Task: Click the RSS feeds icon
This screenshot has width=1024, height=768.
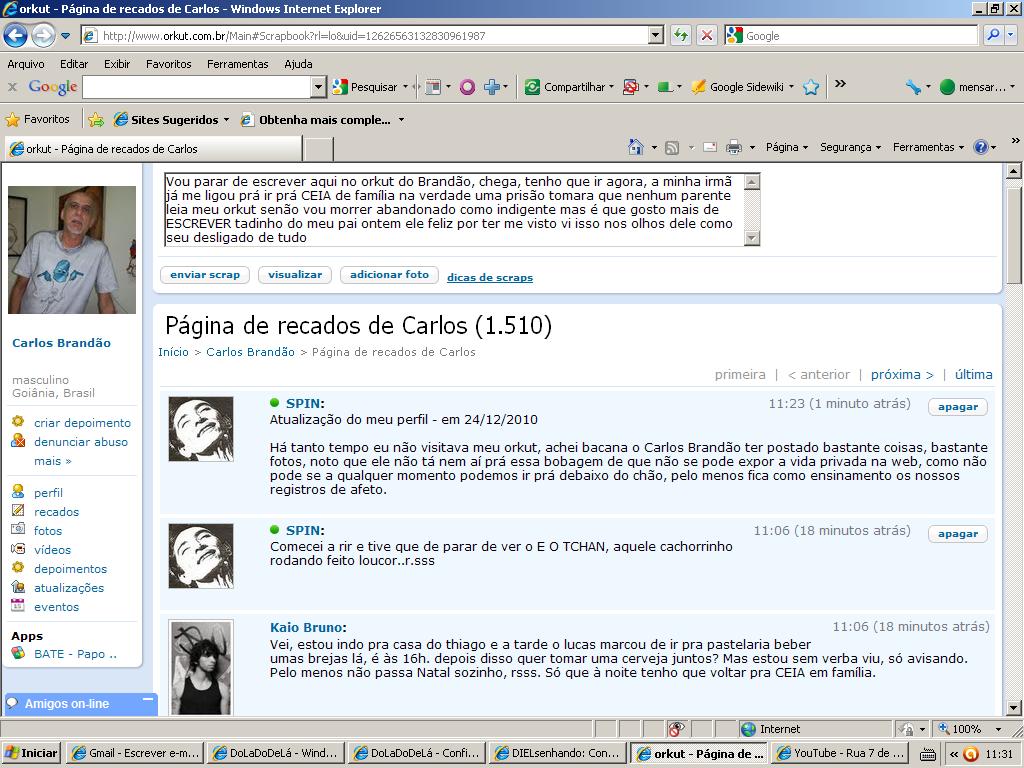Action: 672,148
